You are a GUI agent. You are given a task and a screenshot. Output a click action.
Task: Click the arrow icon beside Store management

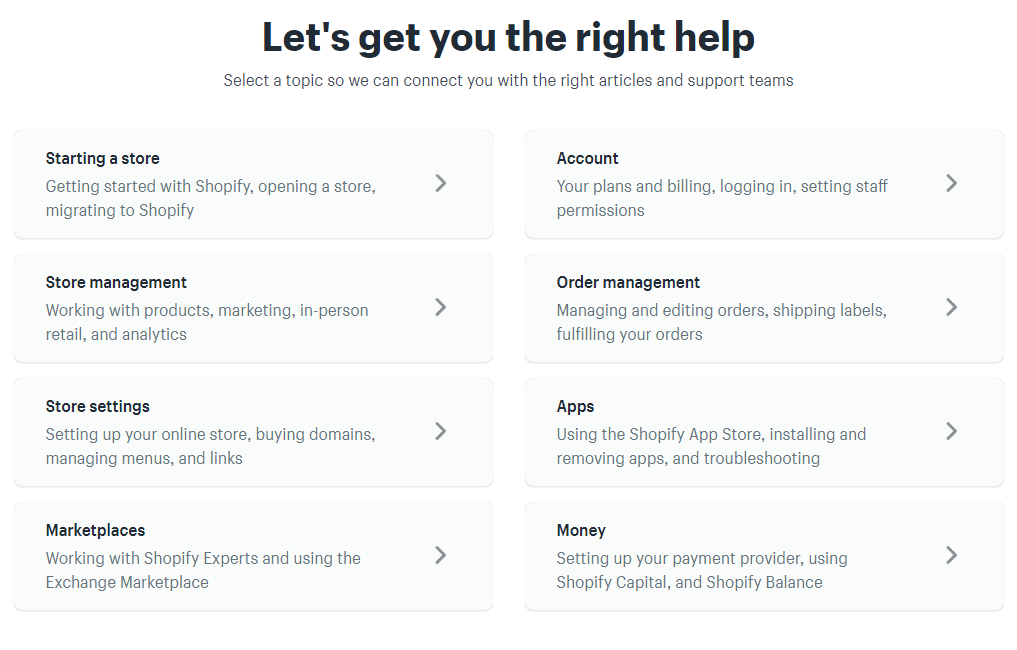tap(441, 308)
